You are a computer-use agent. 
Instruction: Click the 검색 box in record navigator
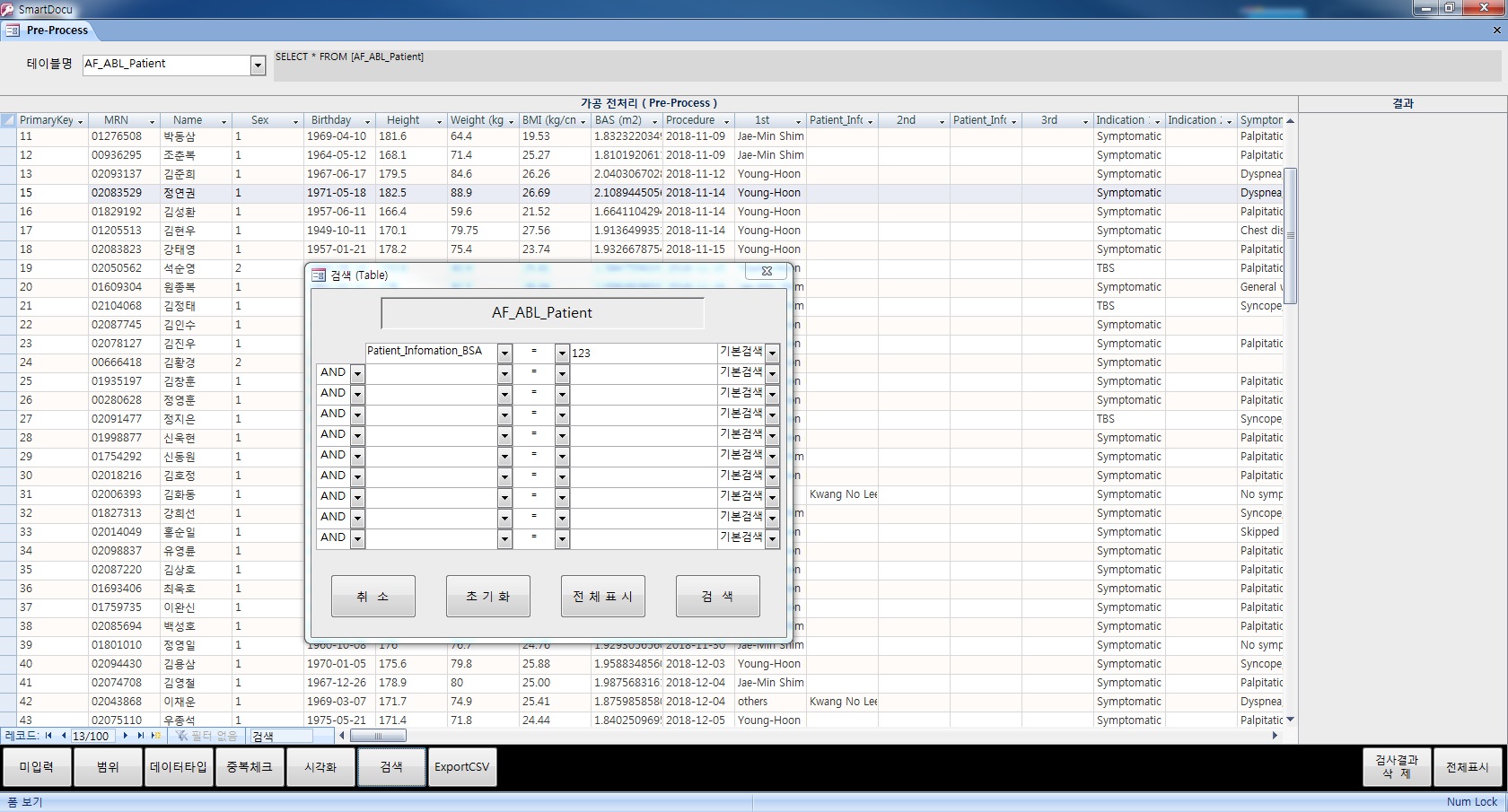point(281,736)
